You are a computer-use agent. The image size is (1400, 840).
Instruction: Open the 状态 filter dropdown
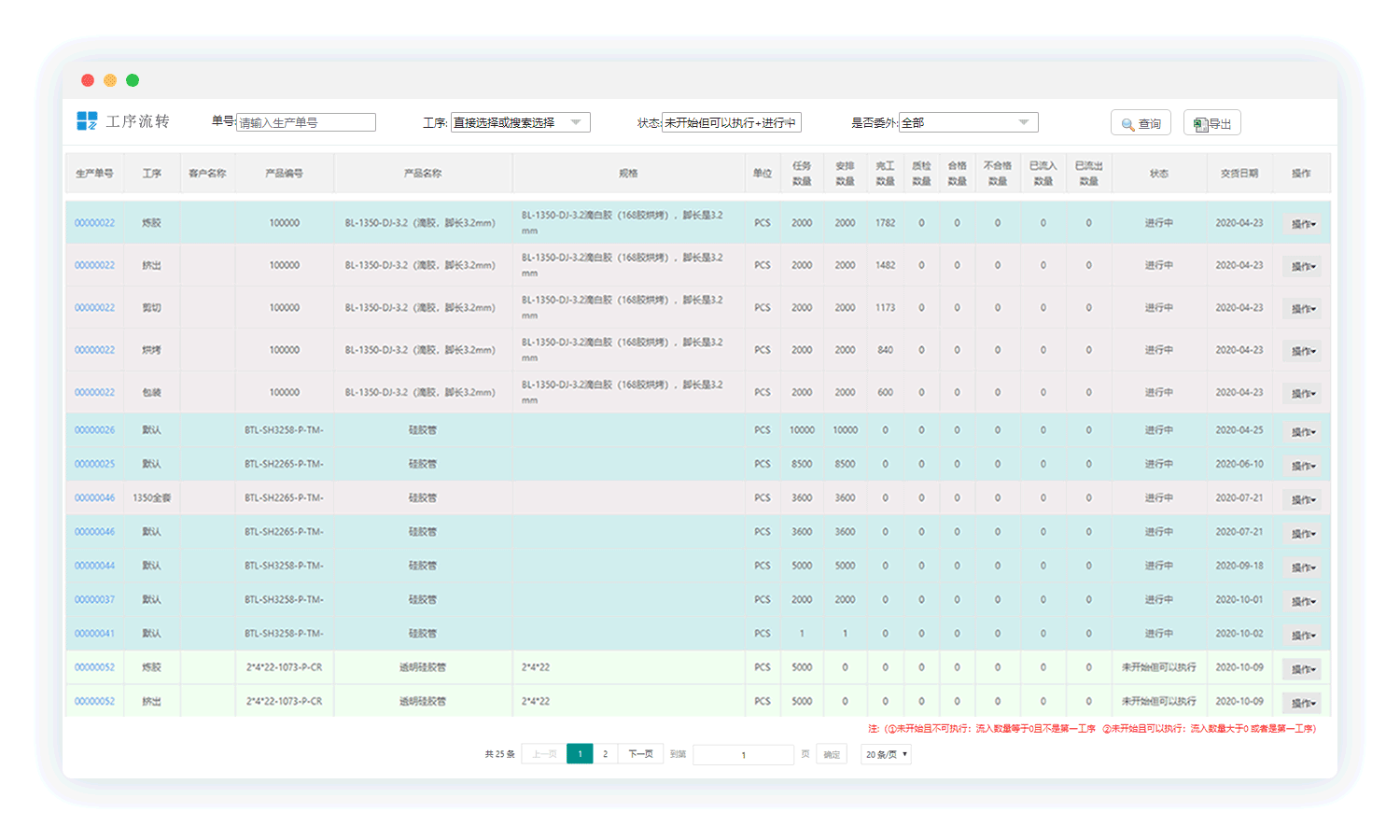pos(731,122)
